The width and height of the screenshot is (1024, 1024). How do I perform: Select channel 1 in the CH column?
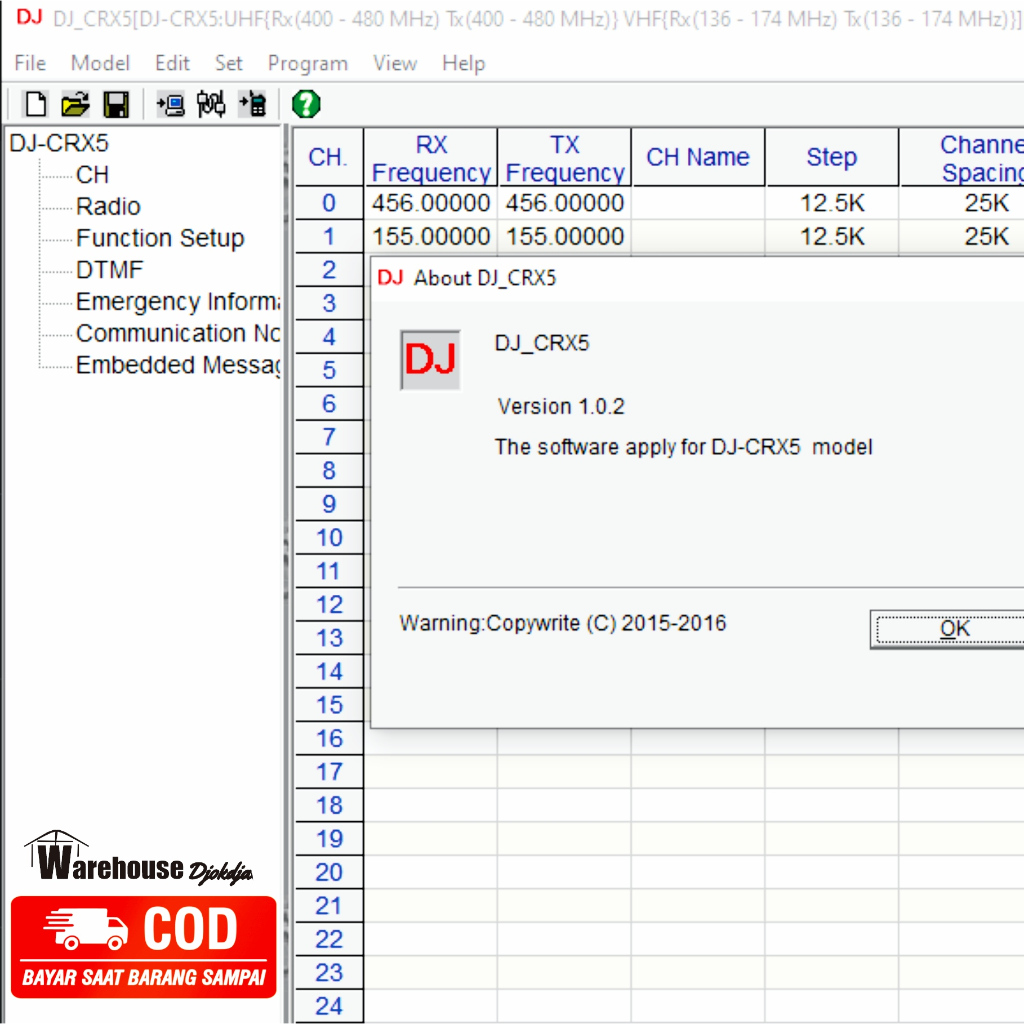328,237
